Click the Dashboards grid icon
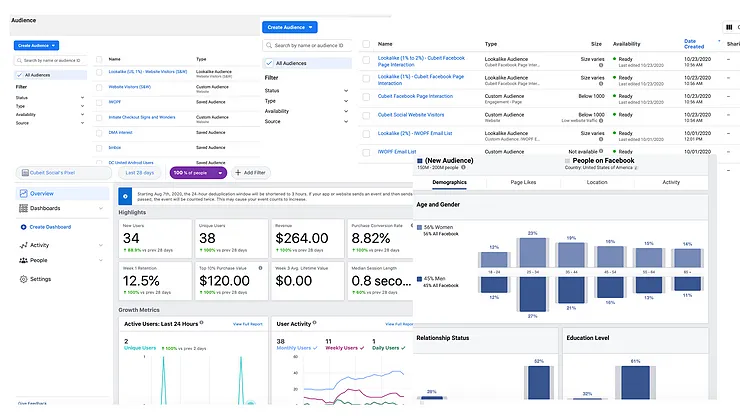This screenshot has height=416, width=740. tap(23, 208)
